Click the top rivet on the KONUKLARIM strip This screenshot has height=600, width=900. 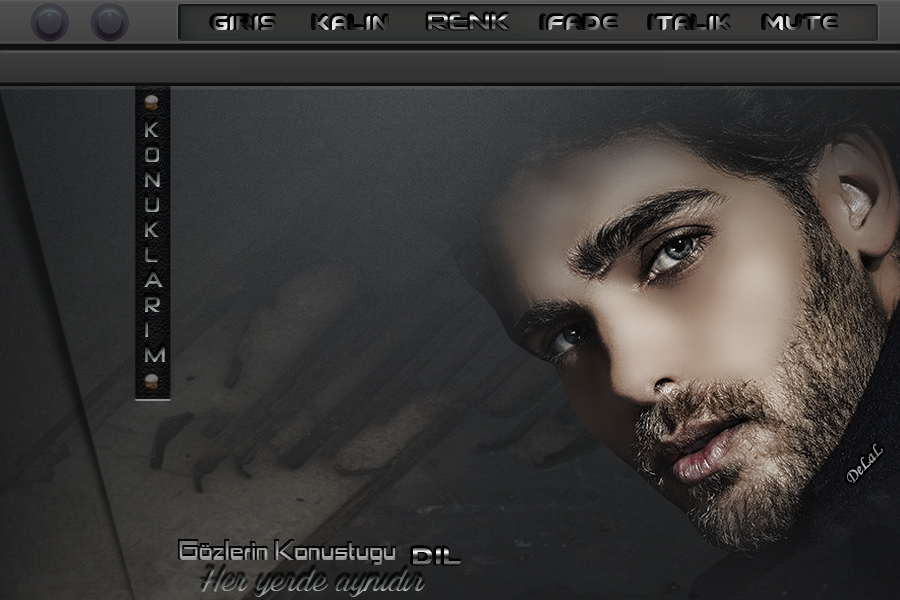point(152,101)
